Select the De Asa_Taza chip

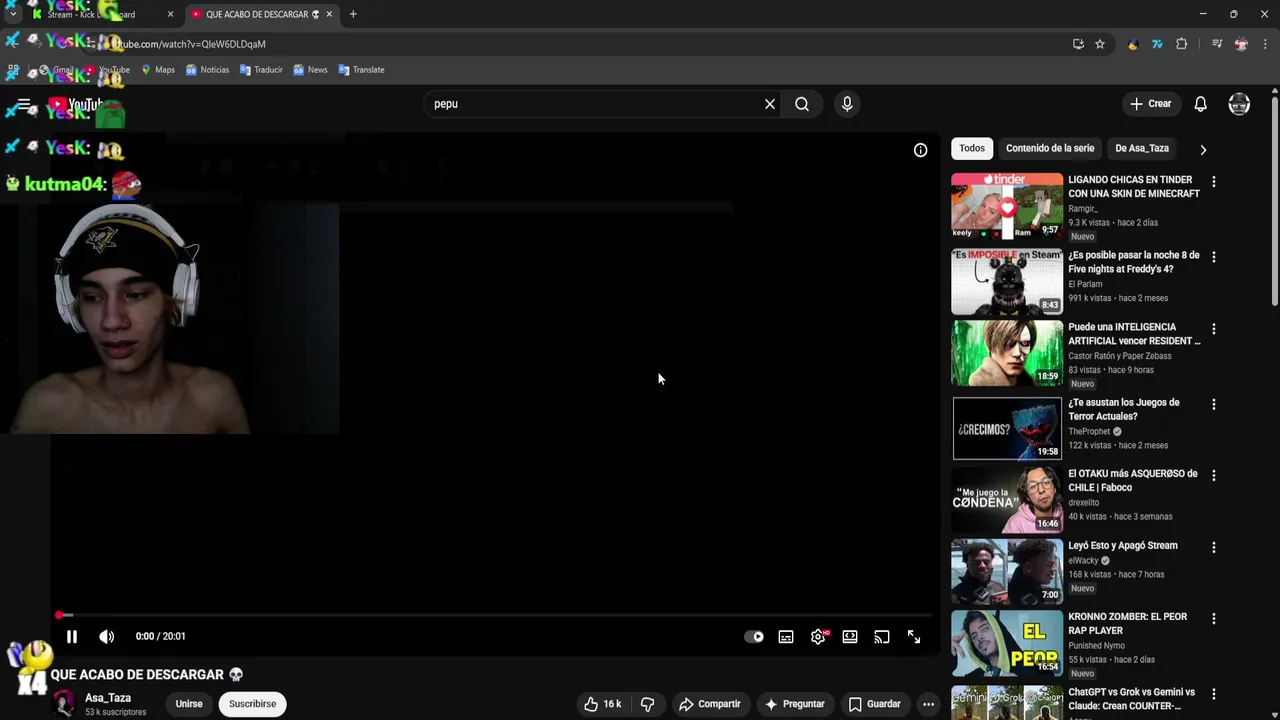pyautogui.click(x=1142, y=148)
